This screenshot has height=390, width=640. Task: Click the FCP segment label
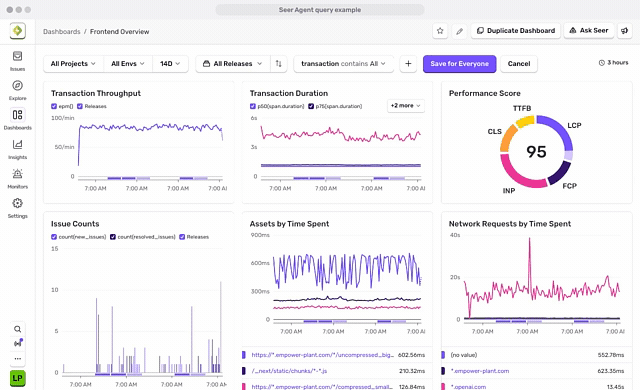569,186
